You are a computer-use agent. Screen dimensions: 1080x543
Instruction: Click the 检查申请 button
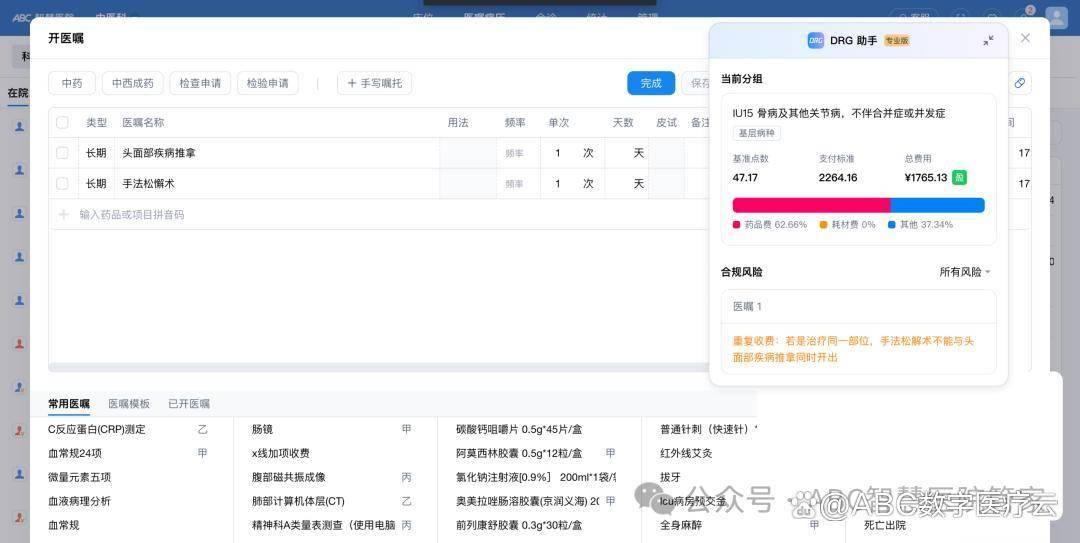tap(200, 83)
